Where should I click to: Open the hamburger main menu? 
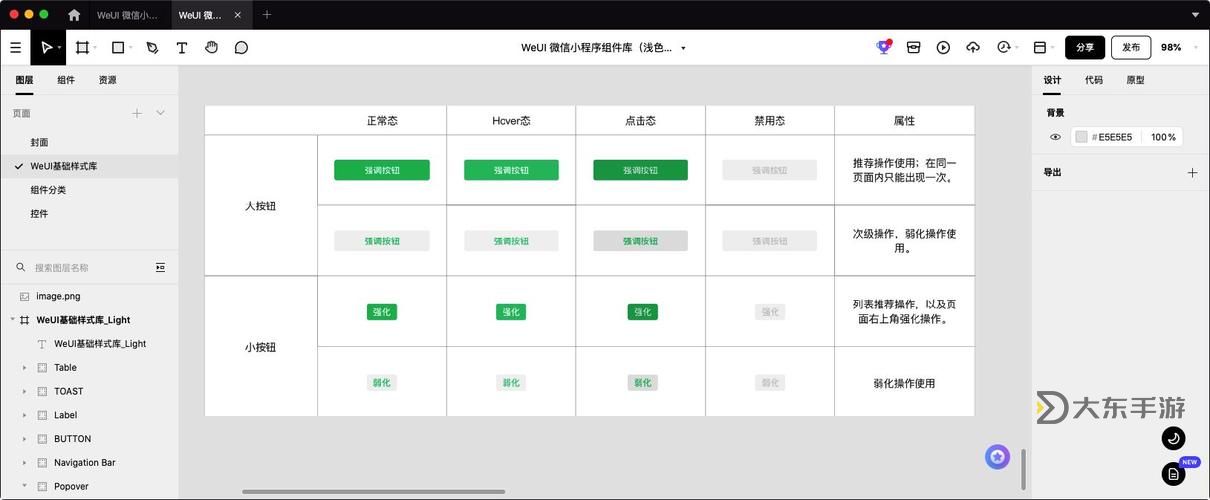(15, 47)
